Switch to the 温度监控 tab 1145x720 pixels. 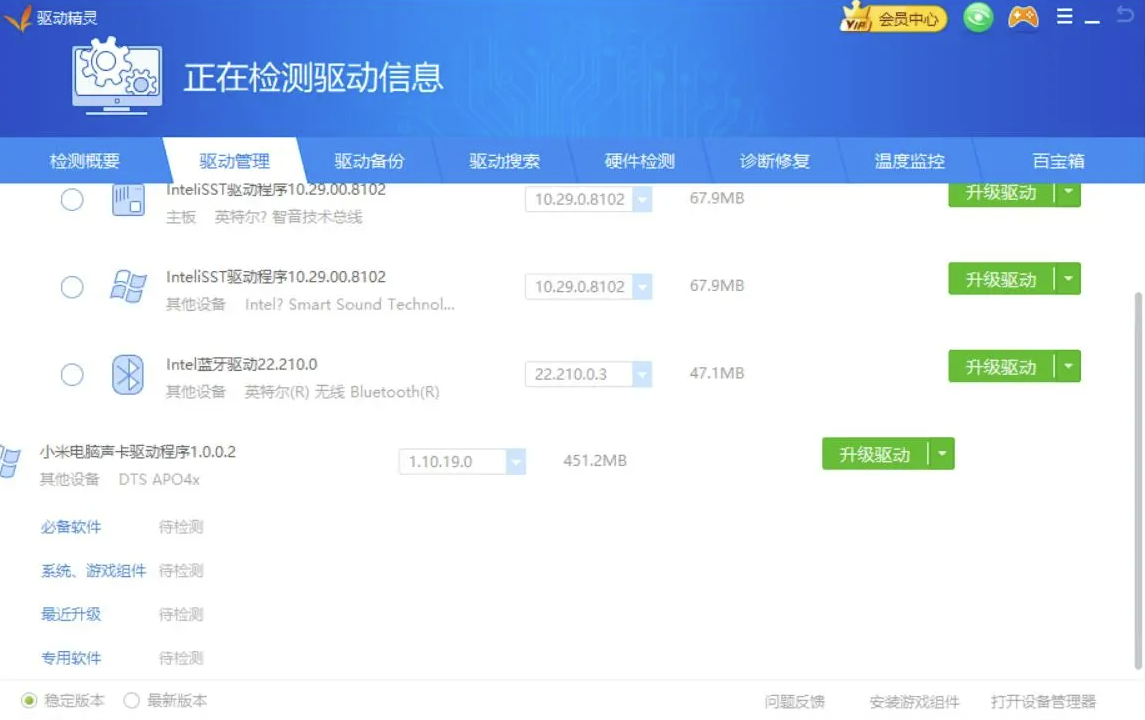[909, 161]
